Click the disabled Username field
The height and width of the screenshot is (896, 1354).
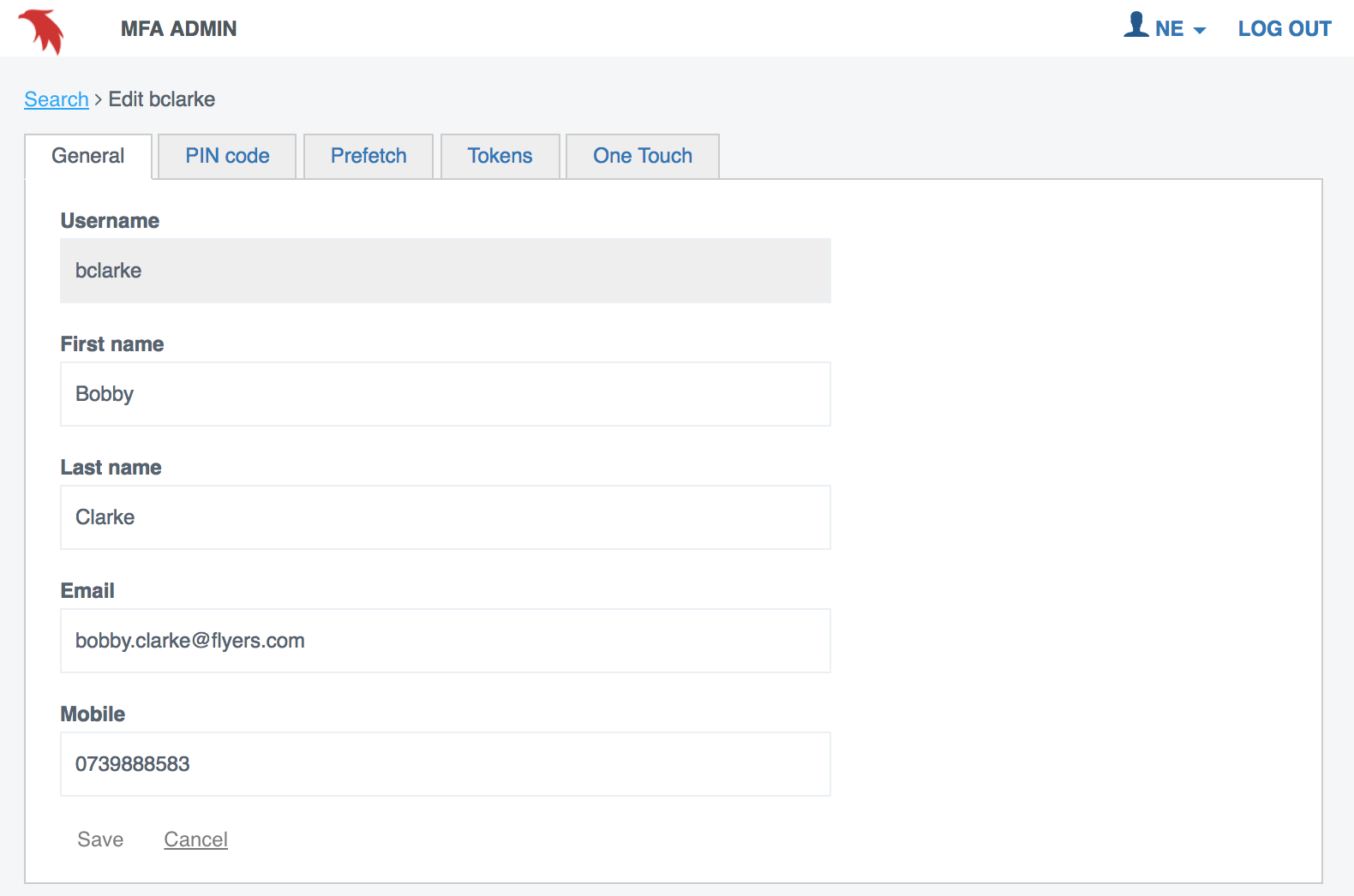pyautogui.click(x=446, y=271)
